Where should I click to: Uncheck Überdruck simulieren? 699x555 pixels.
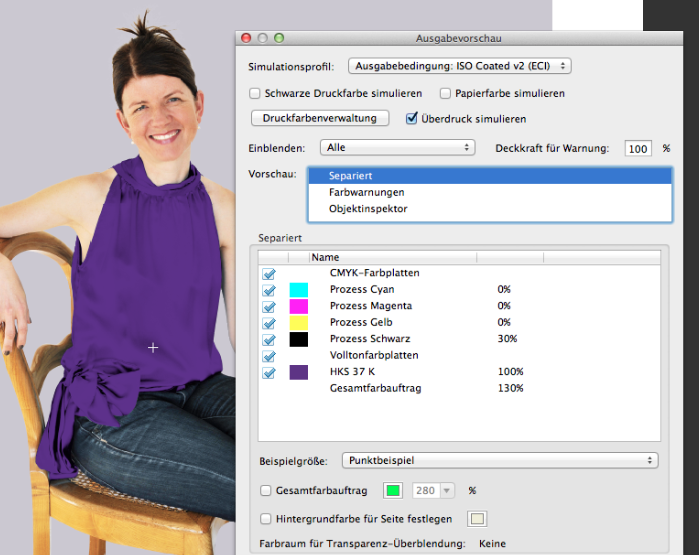pyautogui.click(x=411, y=119)
